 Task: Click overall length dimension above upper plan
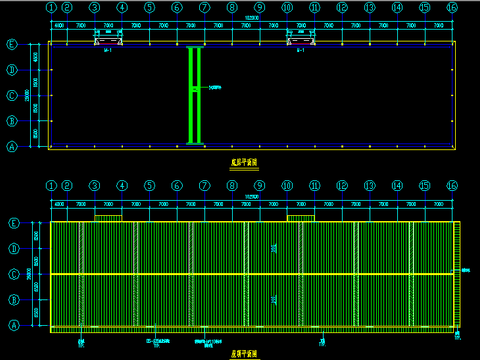pyautogui.click(x=252, y=18)
